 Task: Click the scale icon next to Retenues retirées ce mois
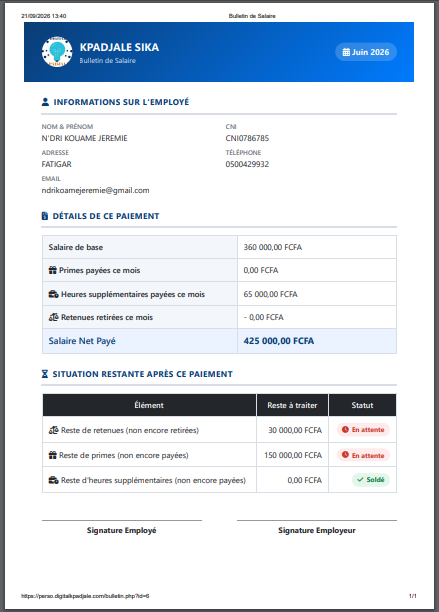point(53,317)
